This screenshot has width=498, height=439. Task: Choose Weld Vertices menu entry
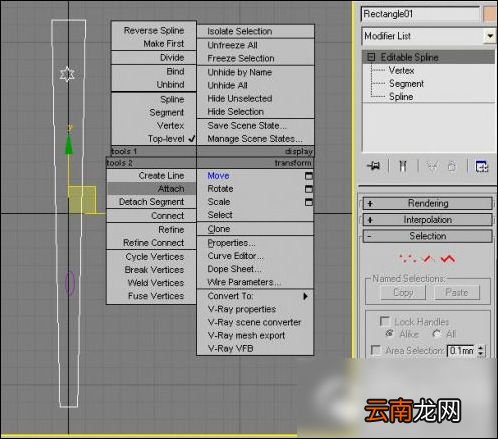pos(151,283)
